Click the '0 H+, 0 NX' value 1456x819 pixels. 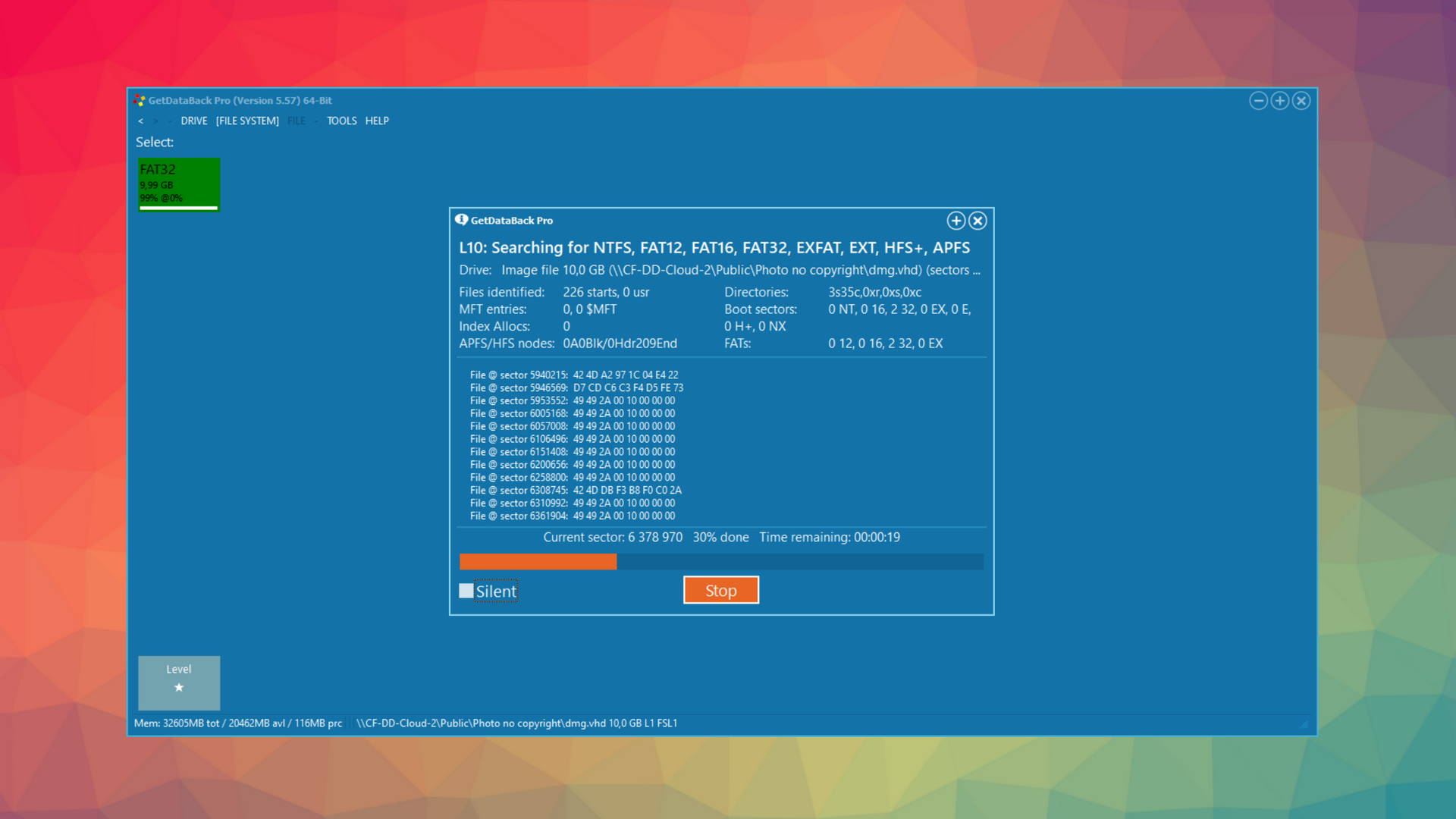[755, 327]
